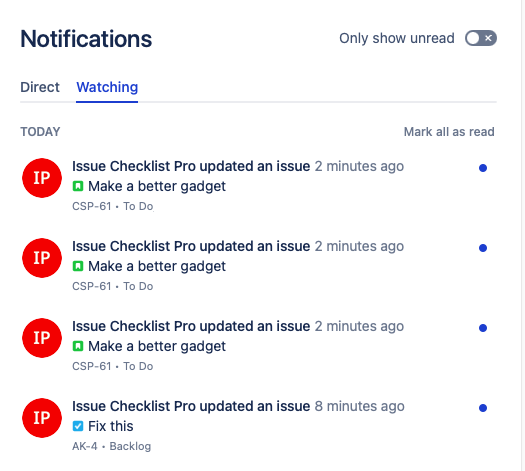Image resolution: width=525 pixels, height=471 pixels.
Task: Click the green story icon in the first notification
Action: pos(78,186)
